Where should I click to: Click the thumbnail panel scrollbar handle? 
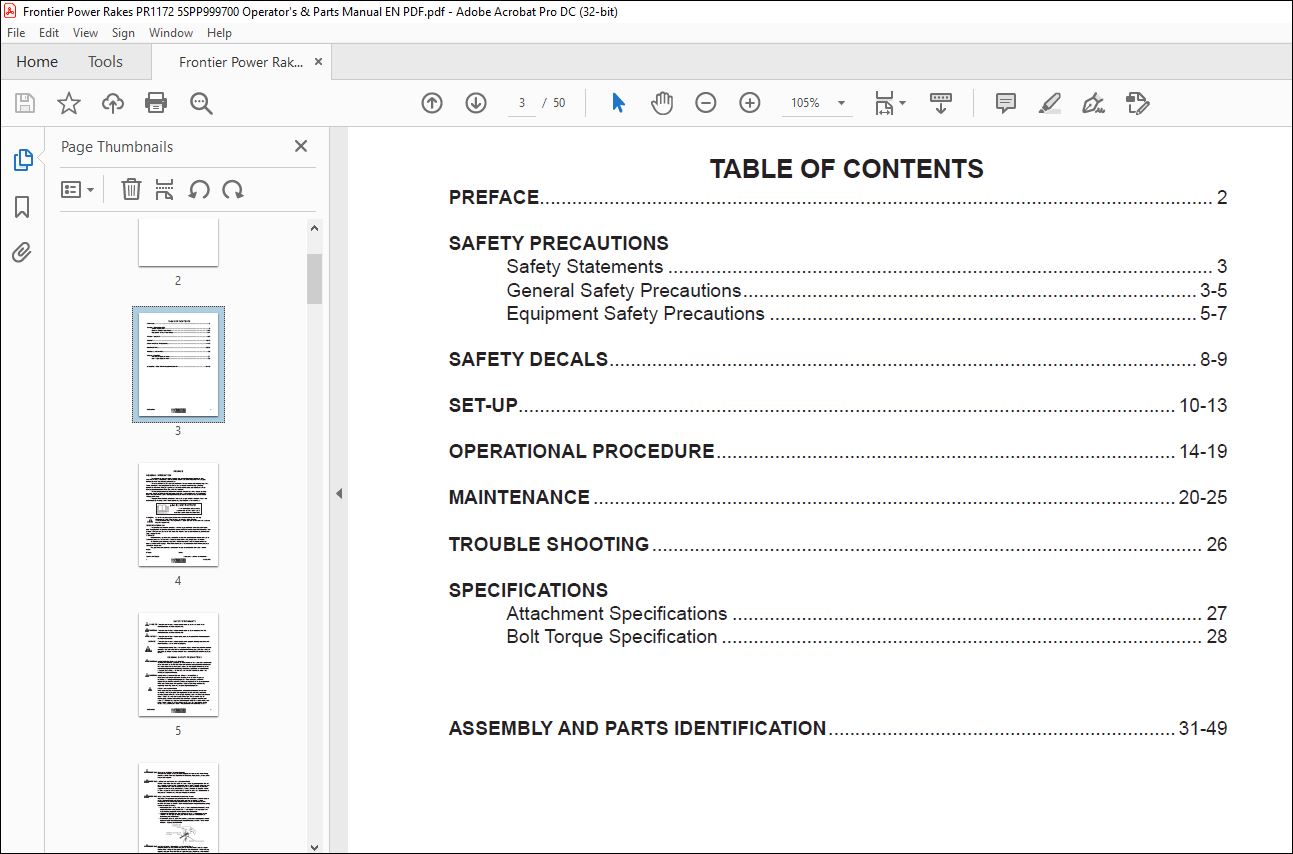(315, 279)
